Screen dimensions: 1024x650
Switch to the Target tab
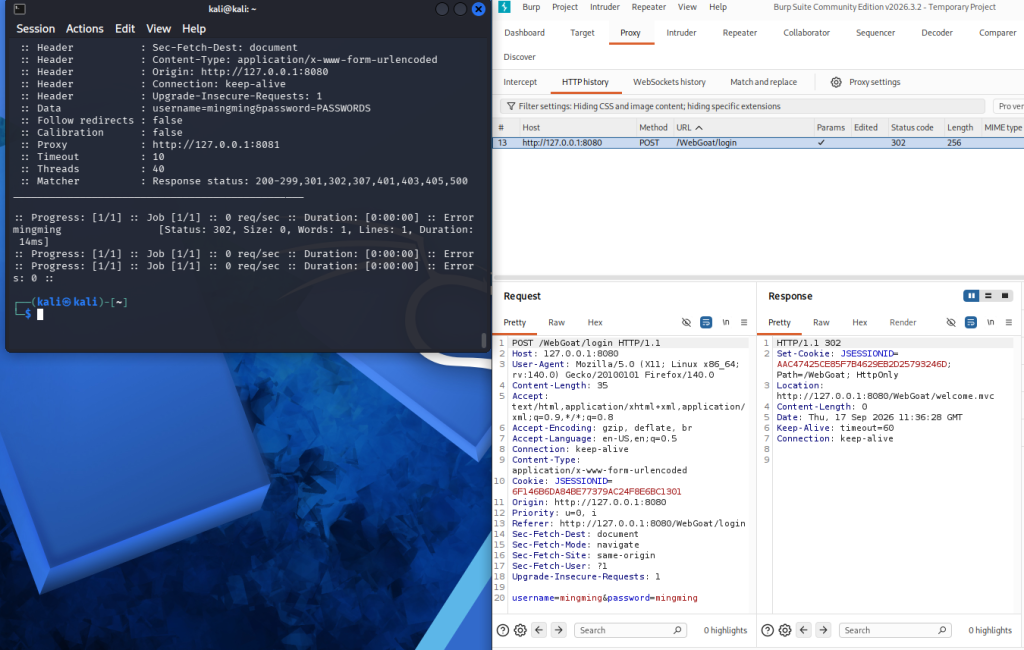(582, 33)
